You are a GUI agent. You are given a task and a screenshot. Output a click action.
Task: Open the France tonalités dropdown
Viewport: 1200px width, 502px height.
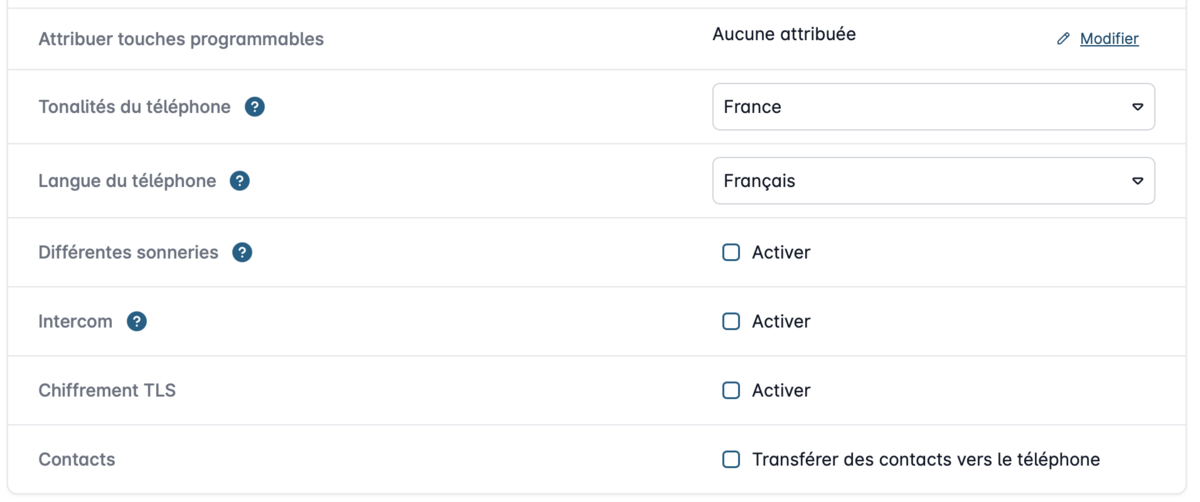(933, 107)
